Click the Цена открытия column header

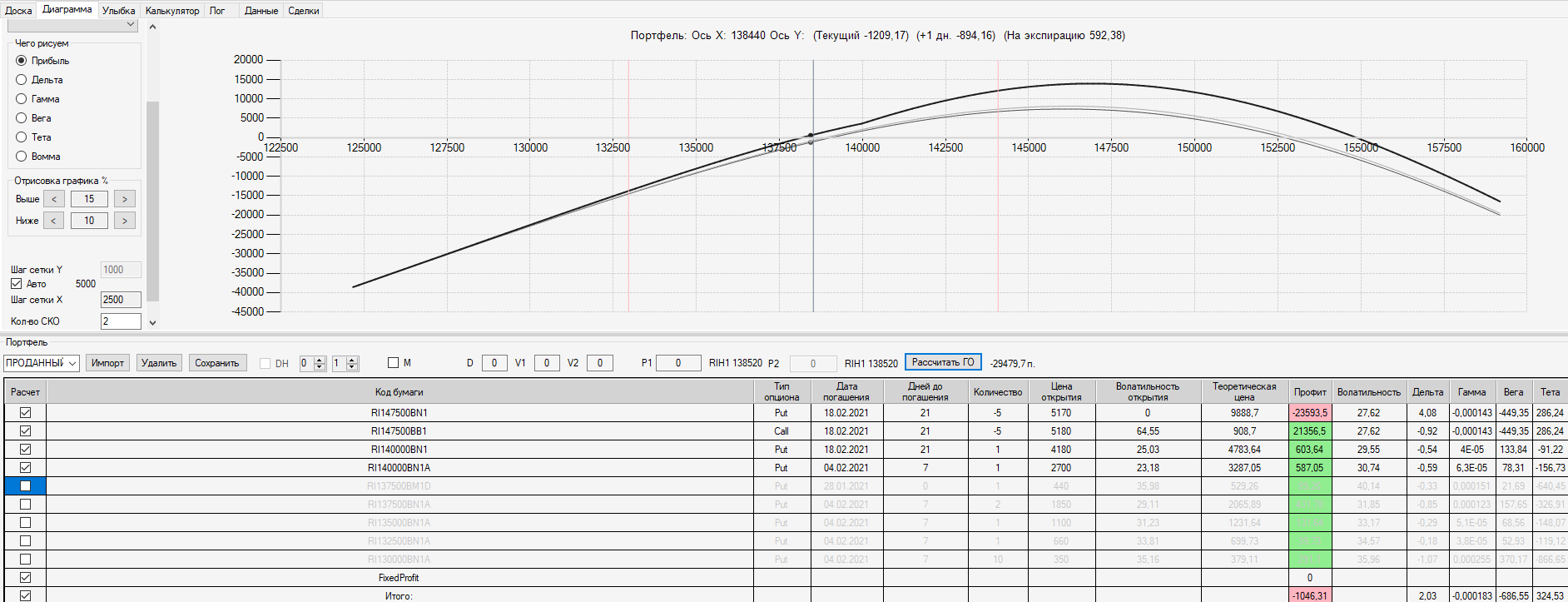click(1061, 391)
